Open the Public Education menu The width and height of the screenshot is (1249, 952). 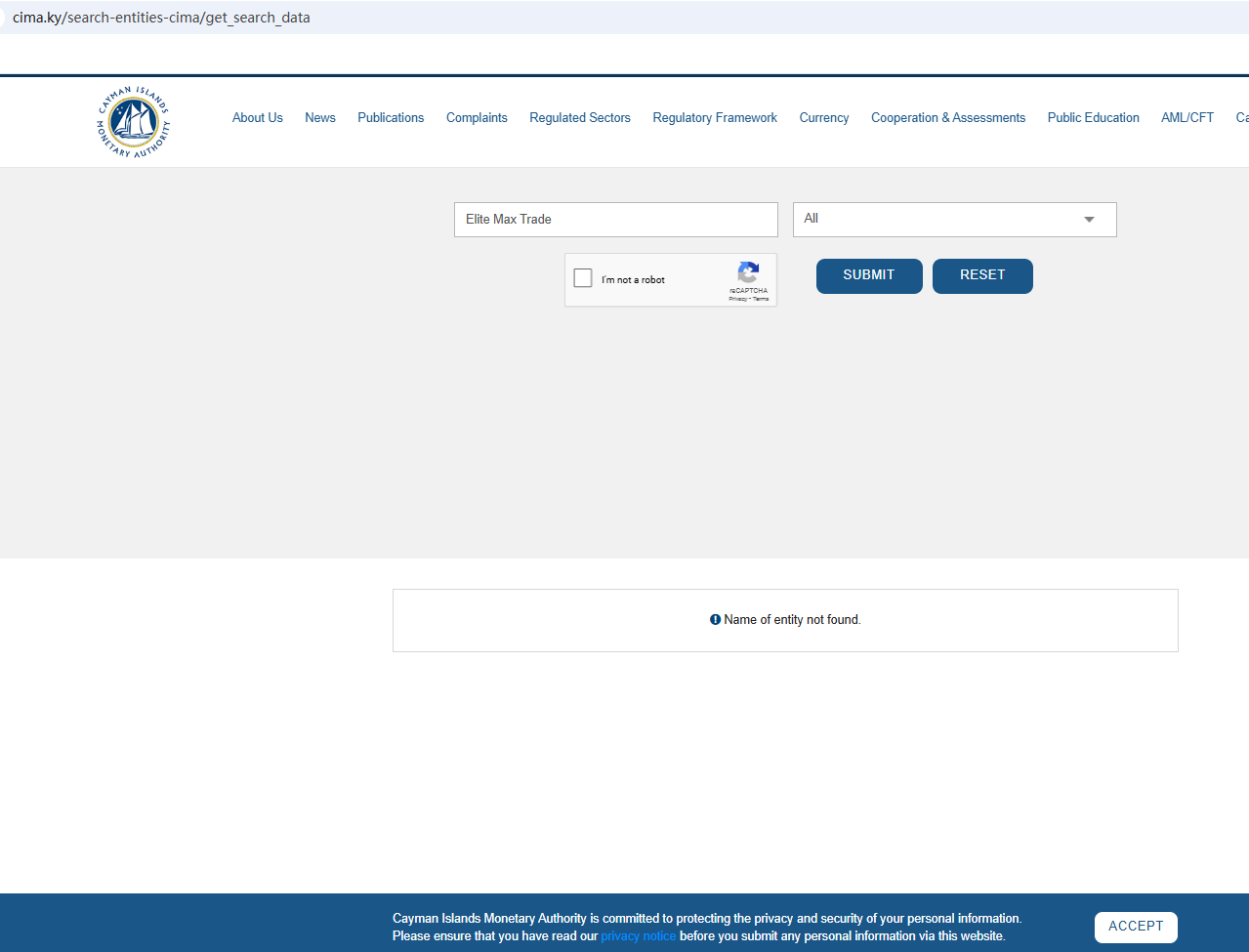tap(1094, 117)
